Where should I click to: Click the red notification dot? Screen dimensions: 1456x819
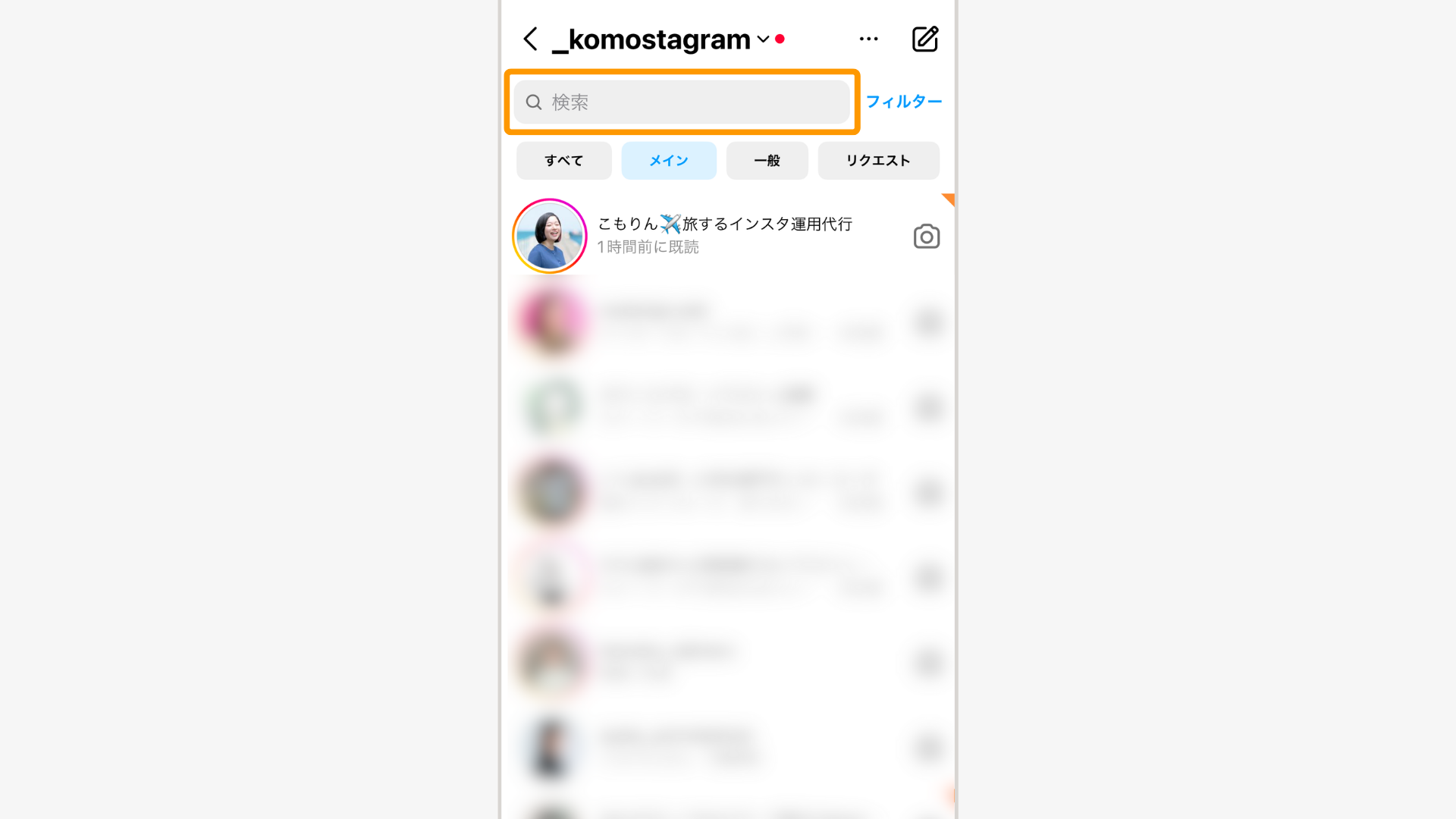click(x=780, y=39)
